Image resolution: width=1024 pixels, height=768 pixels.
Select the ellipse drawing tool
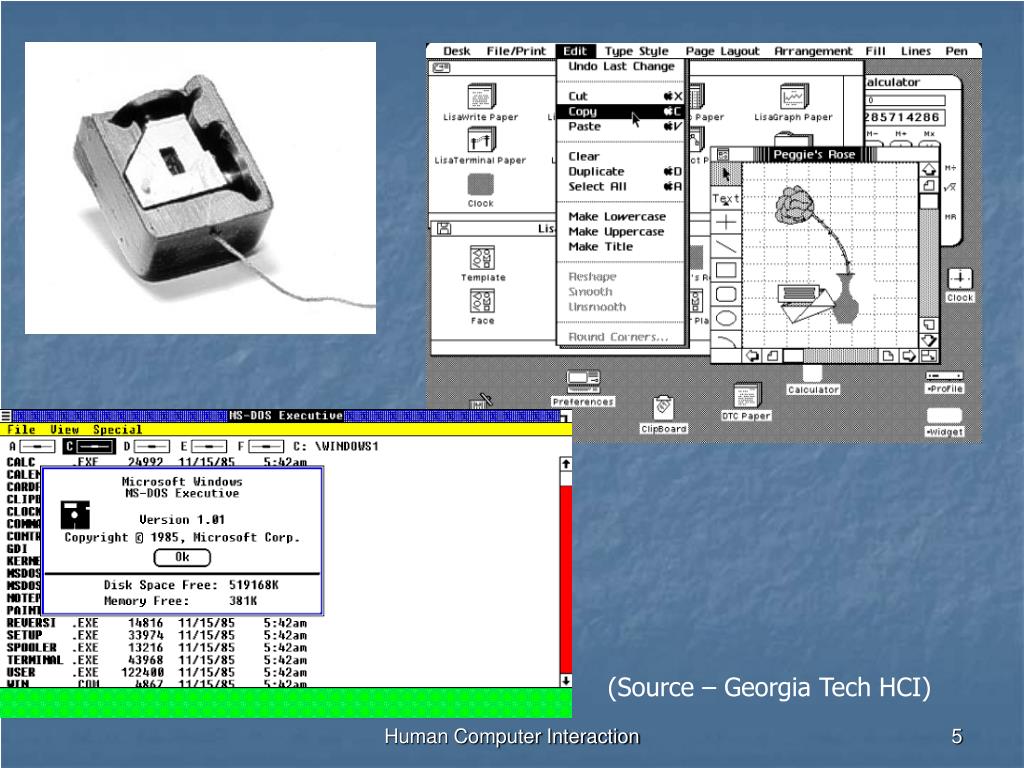pos(726,318)
